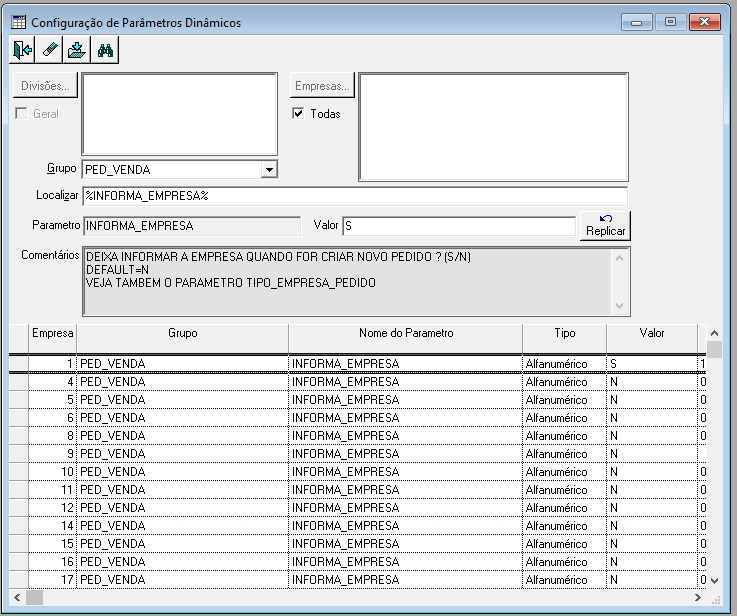Click the Valor input field

pyautogui.click(x=459, y=226)
